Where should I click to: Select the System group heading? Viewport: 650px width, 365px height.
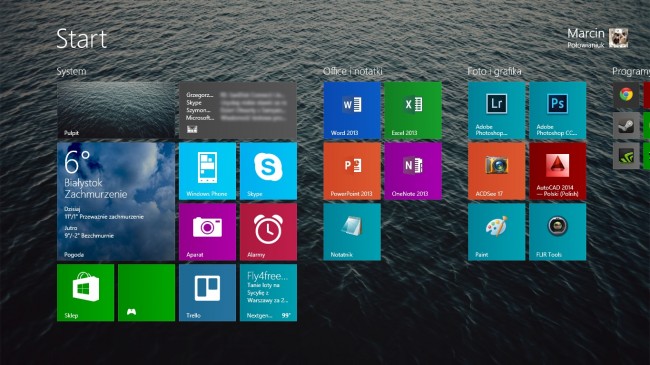[71, 71]
